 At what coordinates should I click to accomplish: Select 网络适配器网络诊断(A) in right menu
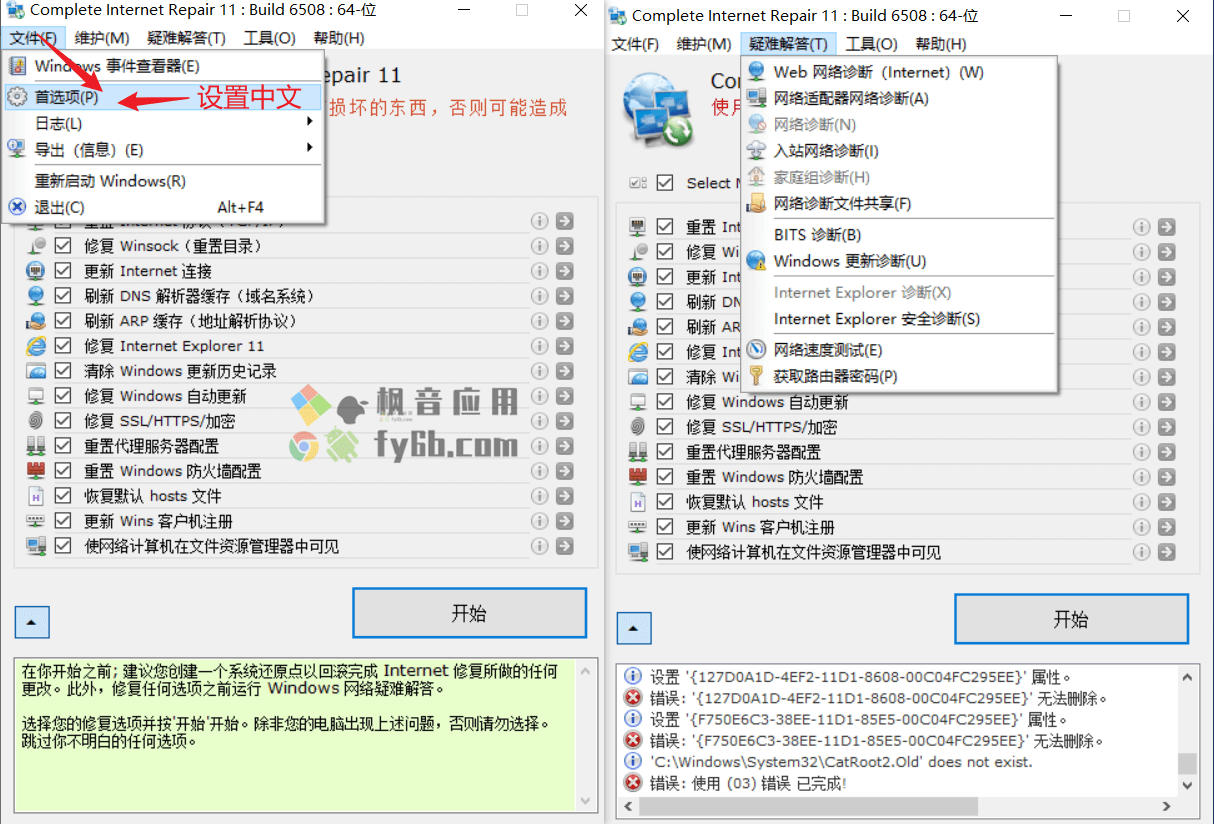point(899,98)
